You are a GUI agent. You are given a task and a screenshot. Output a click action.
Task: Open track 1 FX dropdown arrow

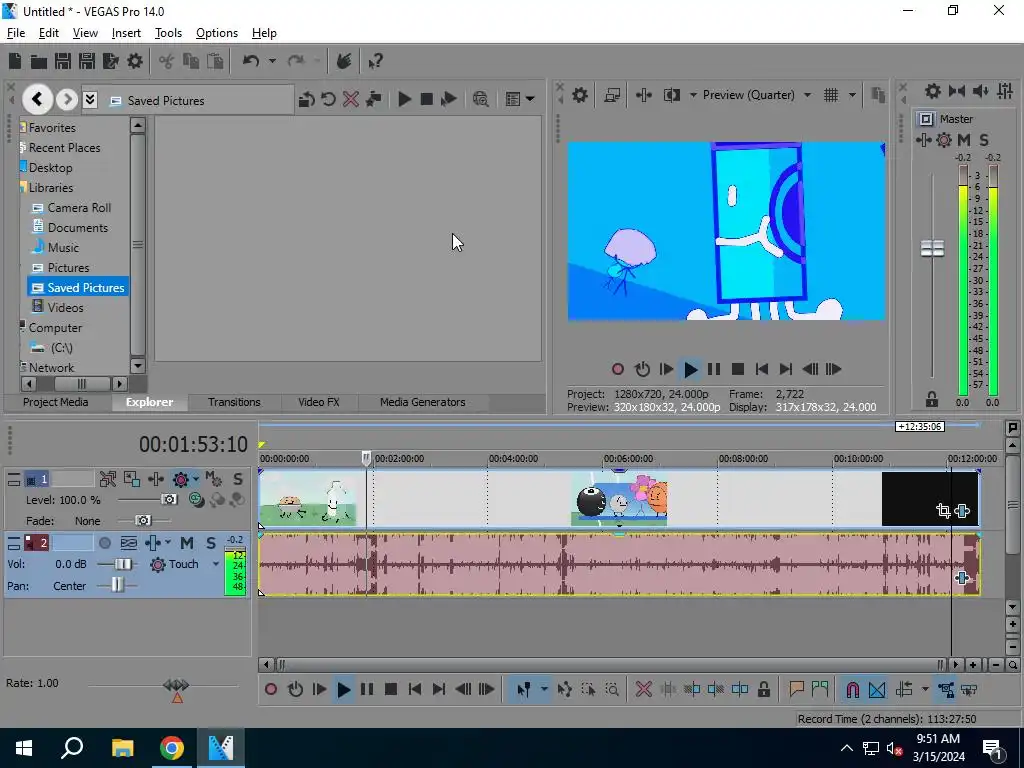tap(195, 479)
